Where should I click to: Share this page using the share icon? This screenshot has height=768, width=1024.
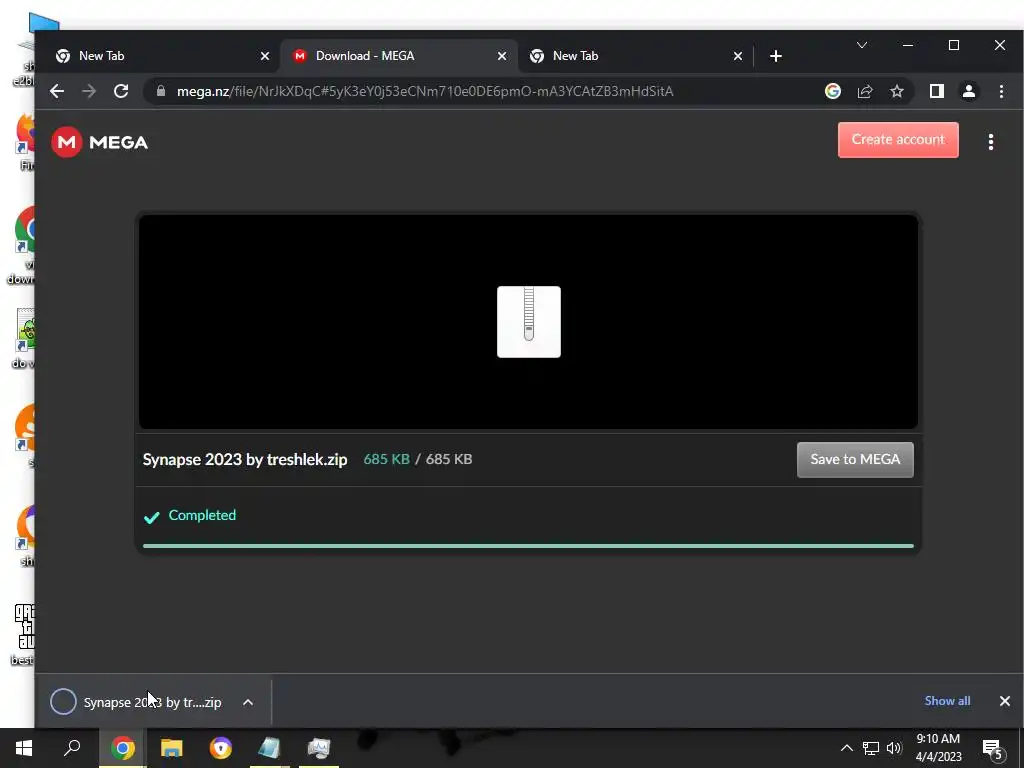coord(865,91)
